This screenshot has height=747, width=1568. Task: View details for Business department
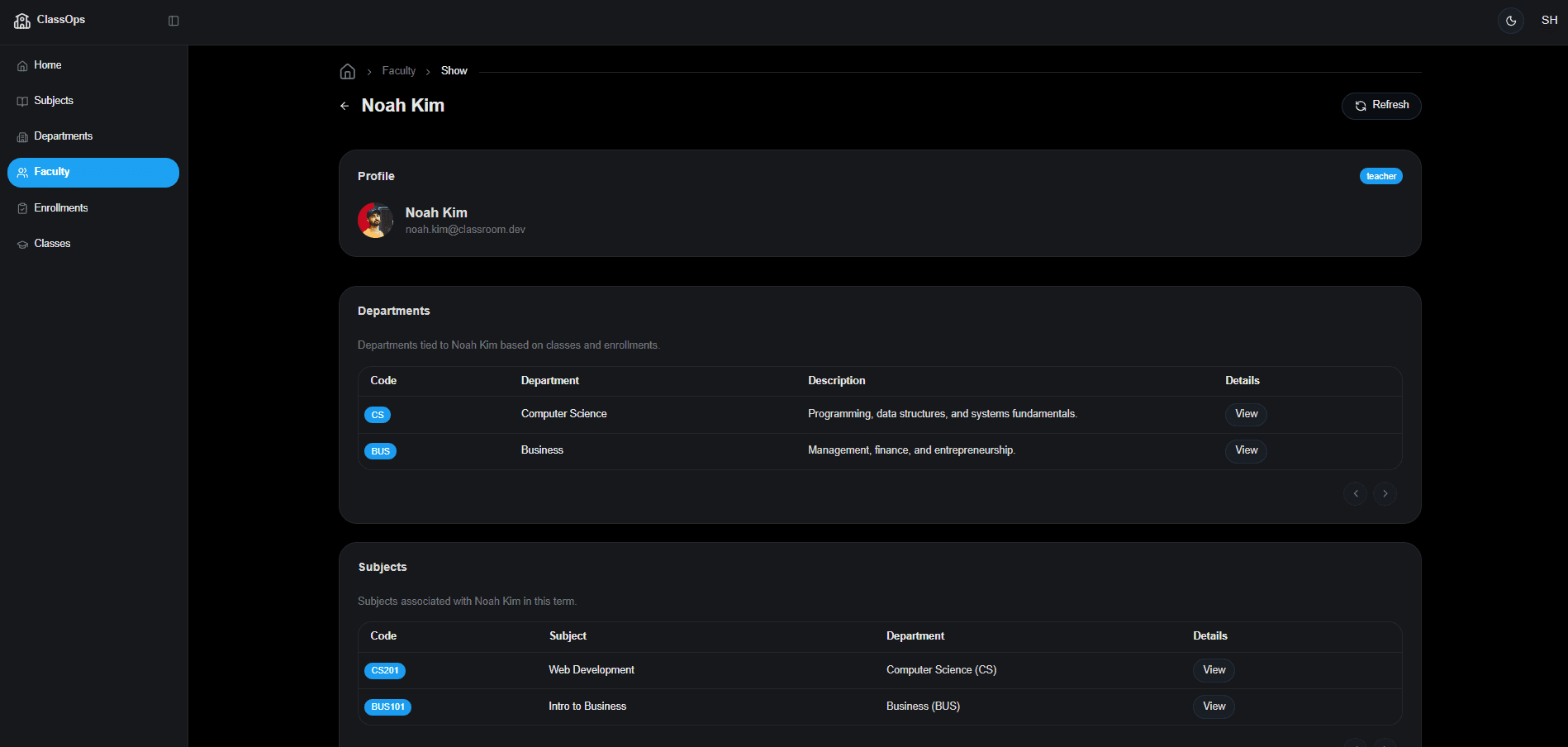(x=1246, y=450)
